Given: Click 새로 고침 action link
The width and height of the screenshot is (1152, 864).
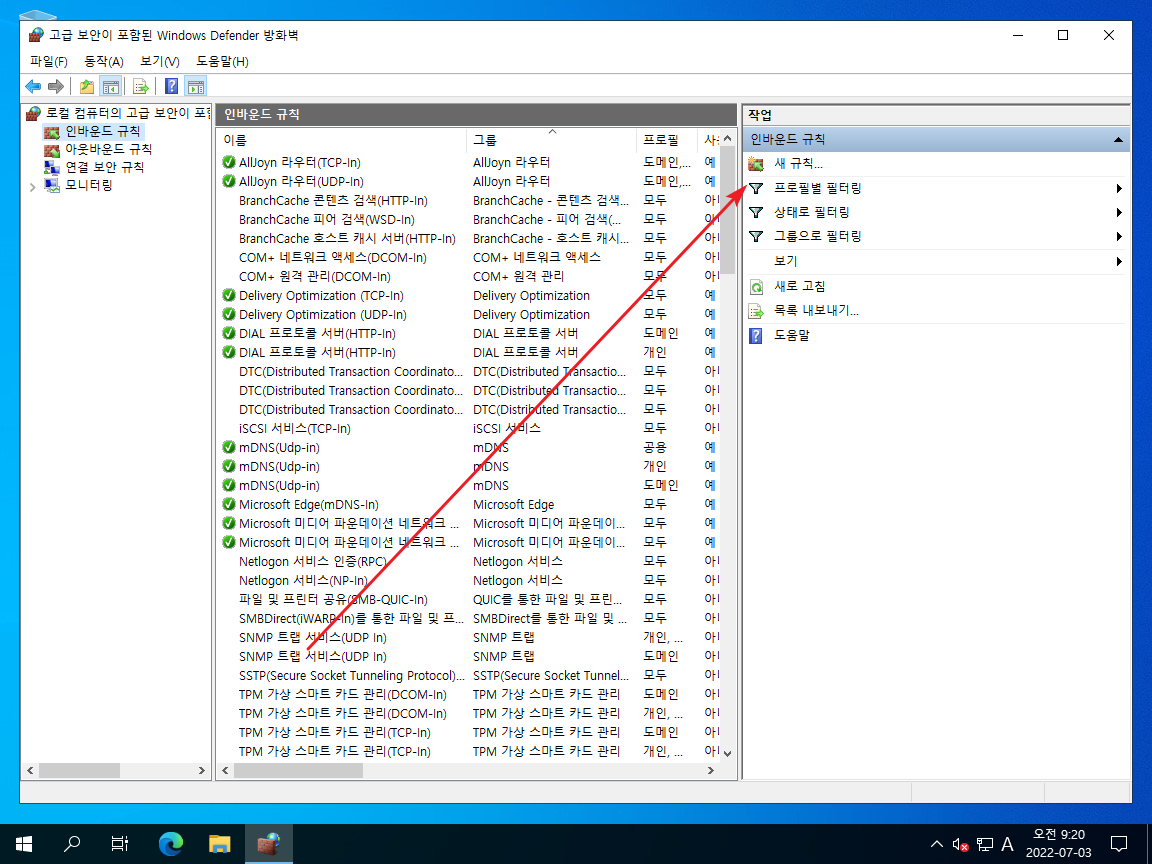Looking at the screenshot, I should click(x=799, y=287).
